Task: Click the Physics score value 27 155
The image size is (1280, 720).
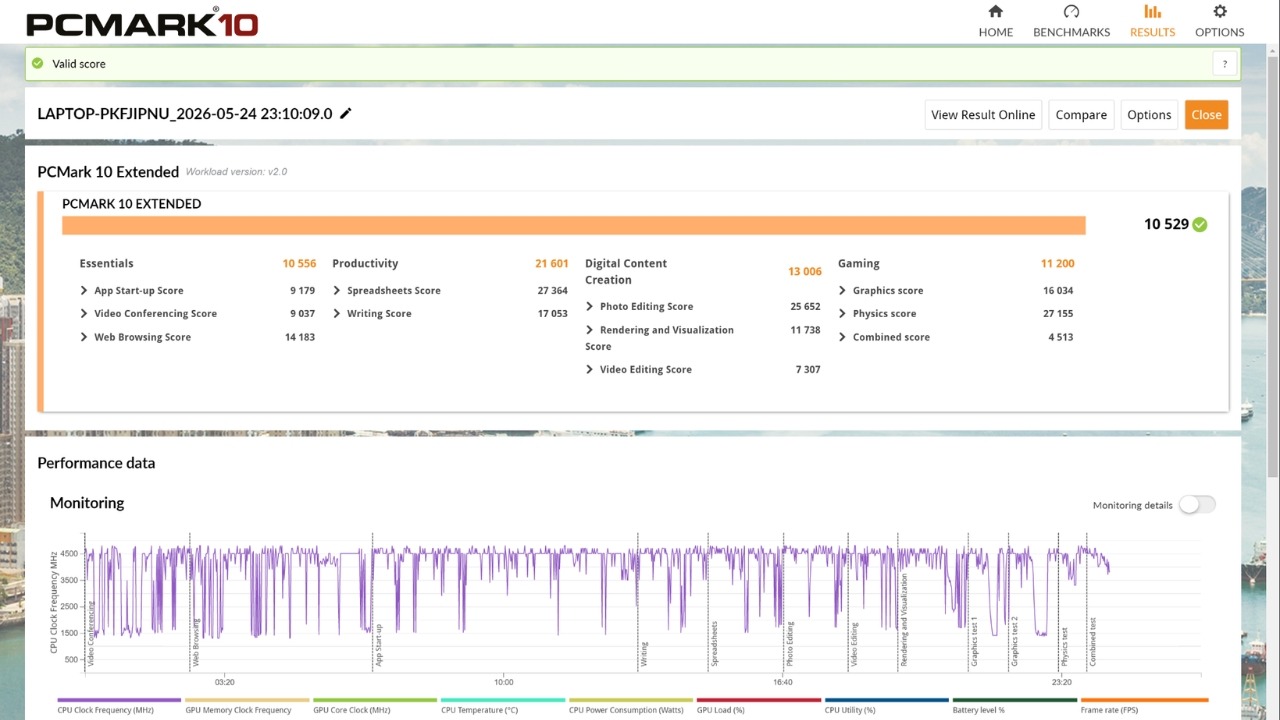Action: point(1058,314)
